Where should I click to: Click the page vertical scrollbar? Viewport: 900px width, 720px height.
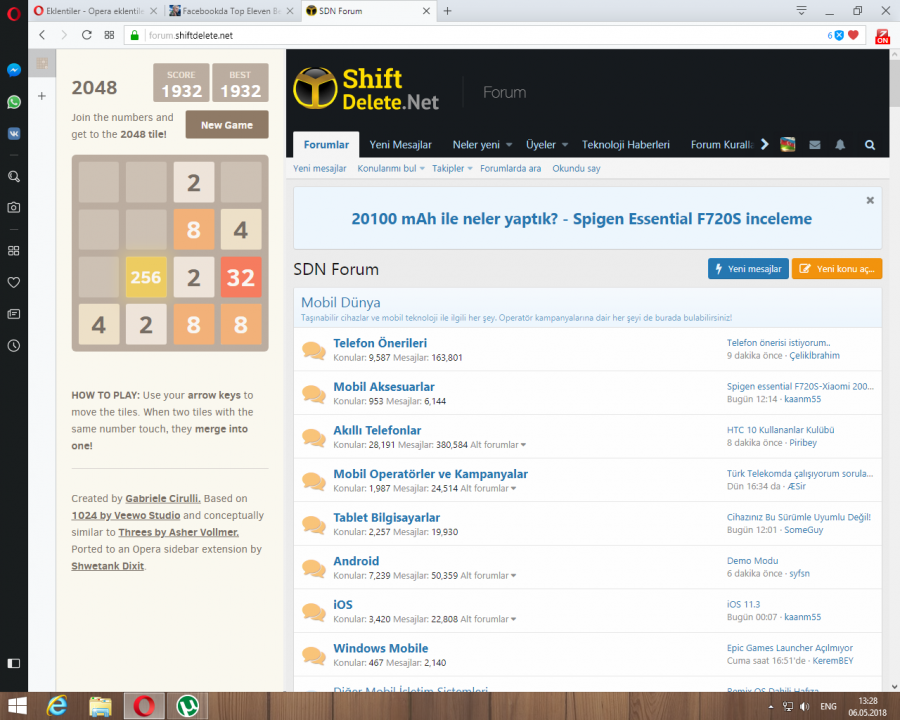click(894, 84)
